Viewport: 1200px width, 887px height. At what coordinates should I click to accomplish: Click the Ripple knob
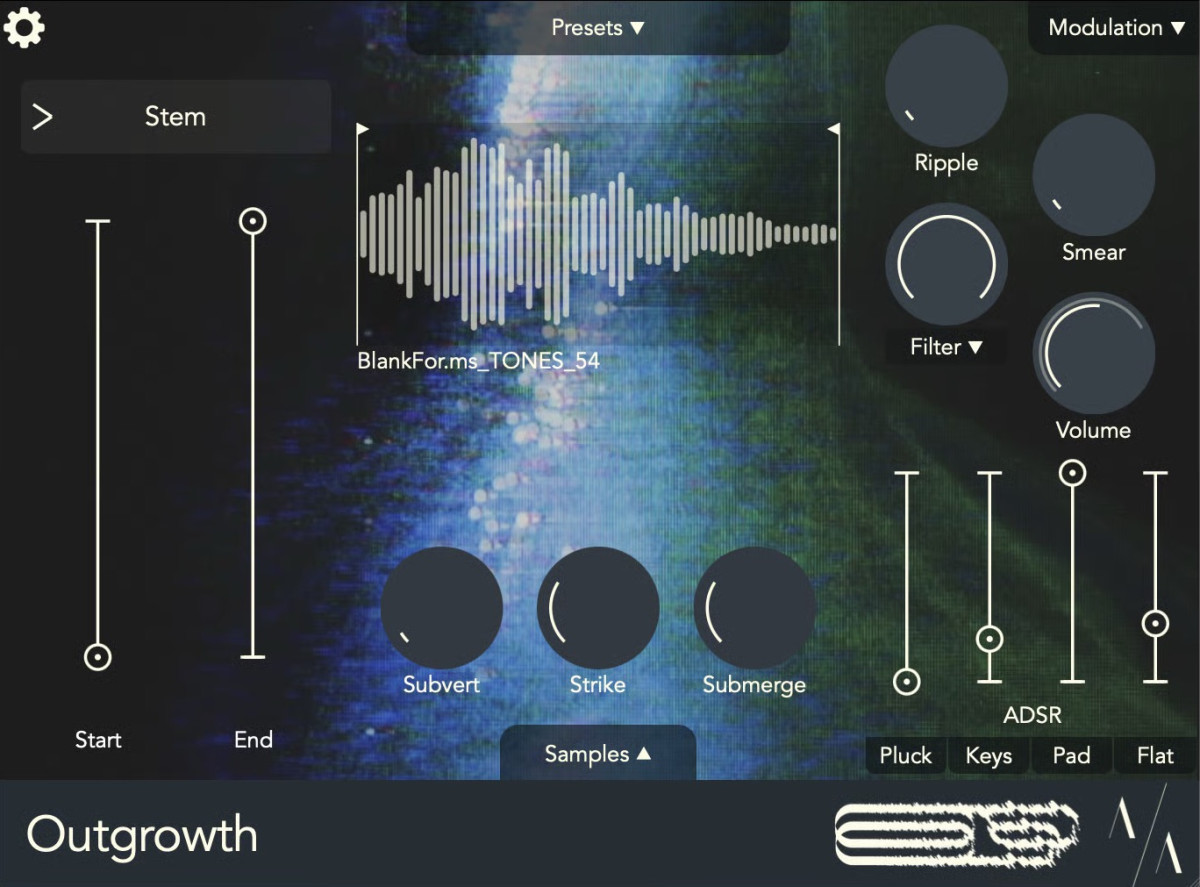pos(946,87)
